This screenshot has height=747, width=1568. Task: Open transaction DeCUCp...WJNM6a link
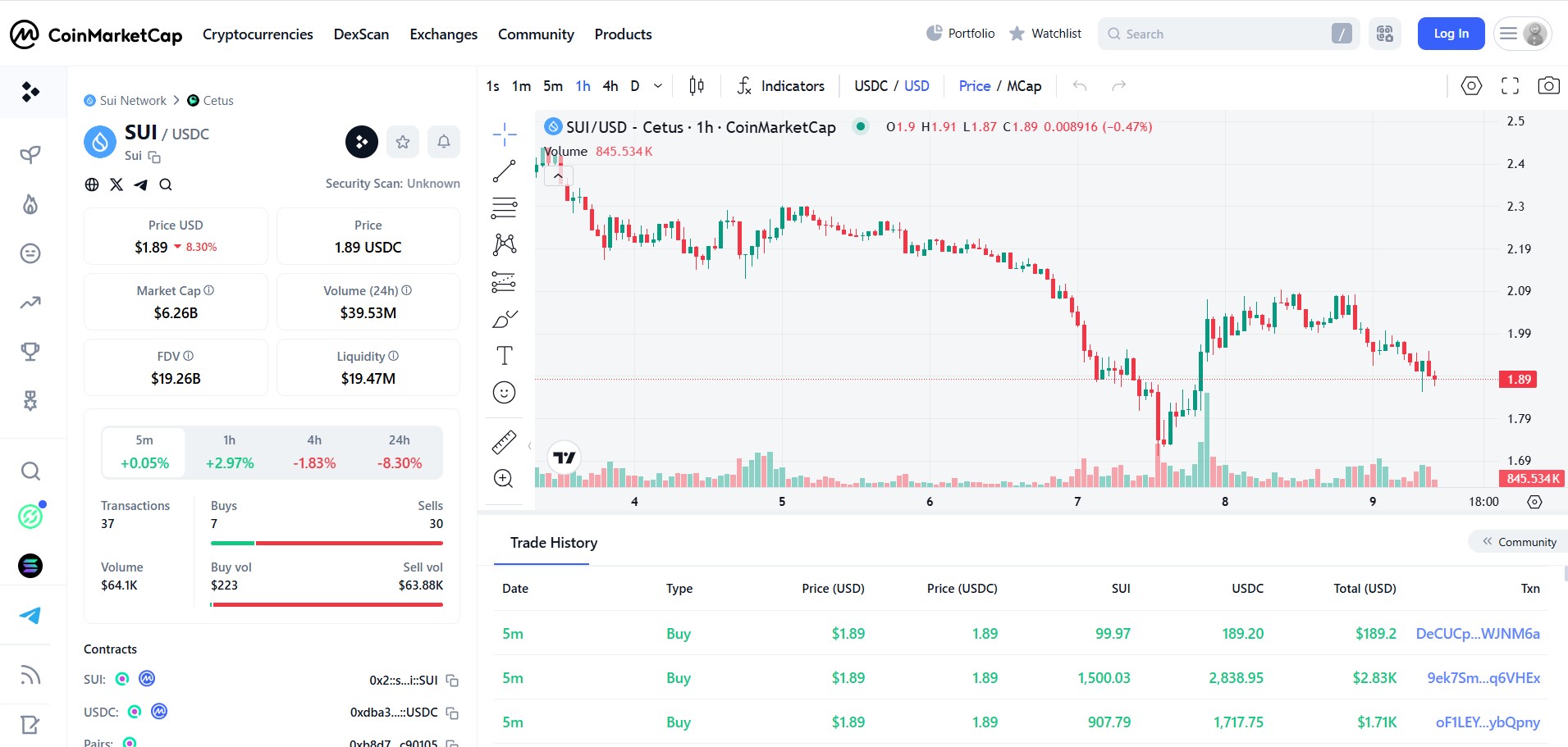pyautogui.click(x=1477, y=634)
